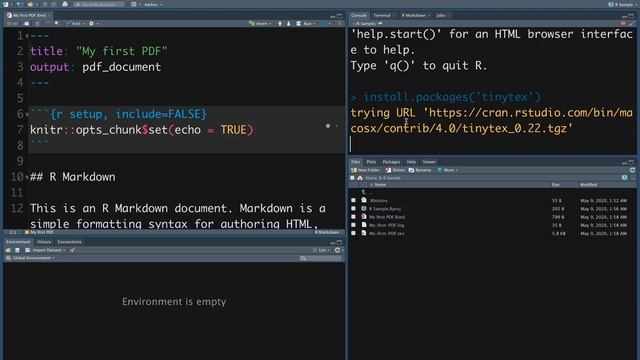Viewport: 640px width, 360px height.
Task: Open the More dropdown in Files pane
Action: tap(448, 170)
